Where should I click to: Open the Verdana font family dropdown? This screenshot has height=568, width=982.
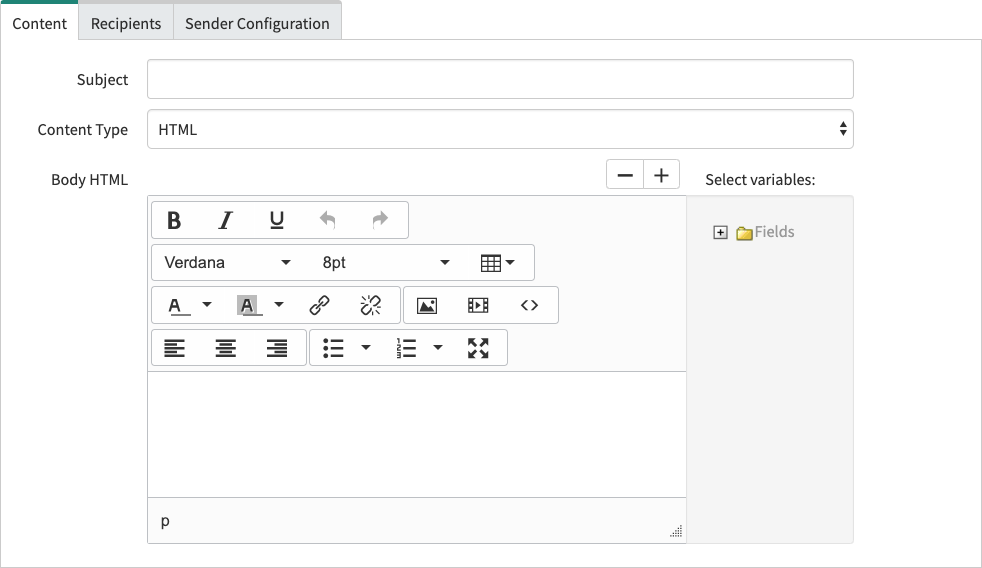click(x=227, y=262)
